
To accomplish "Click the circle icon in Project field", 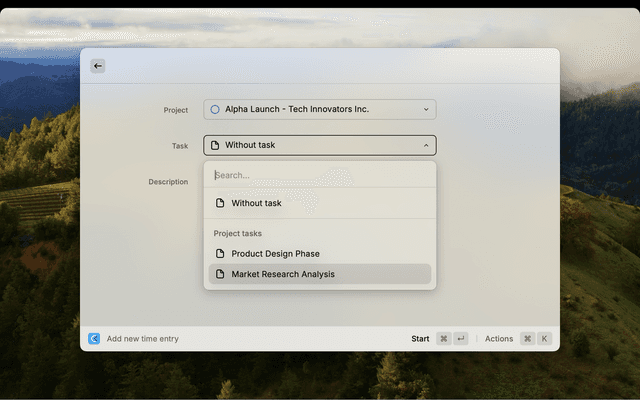I will click(215, 109).
